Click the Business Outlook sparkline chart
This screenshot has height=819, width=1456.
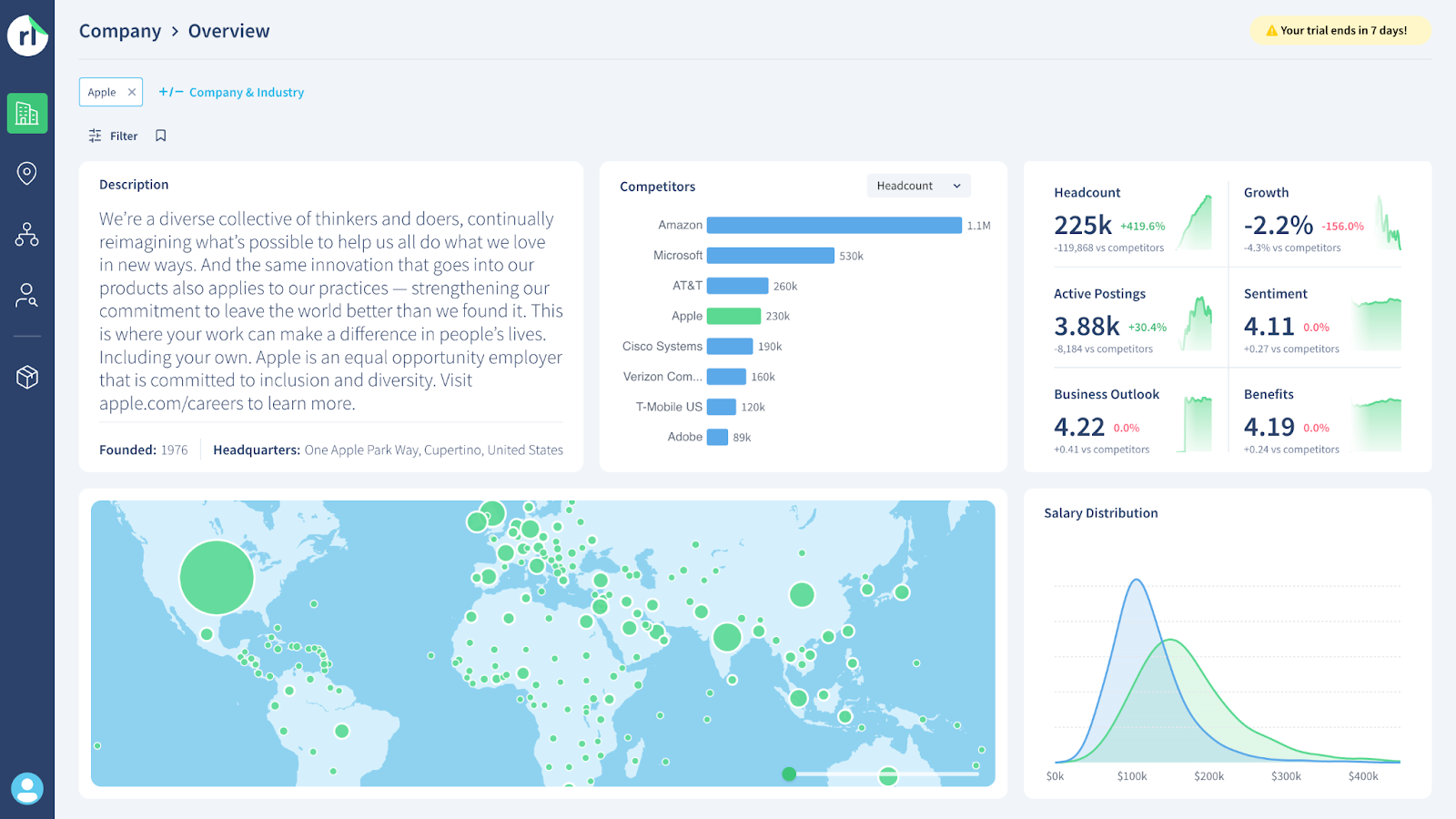[x=1195, y=424]
